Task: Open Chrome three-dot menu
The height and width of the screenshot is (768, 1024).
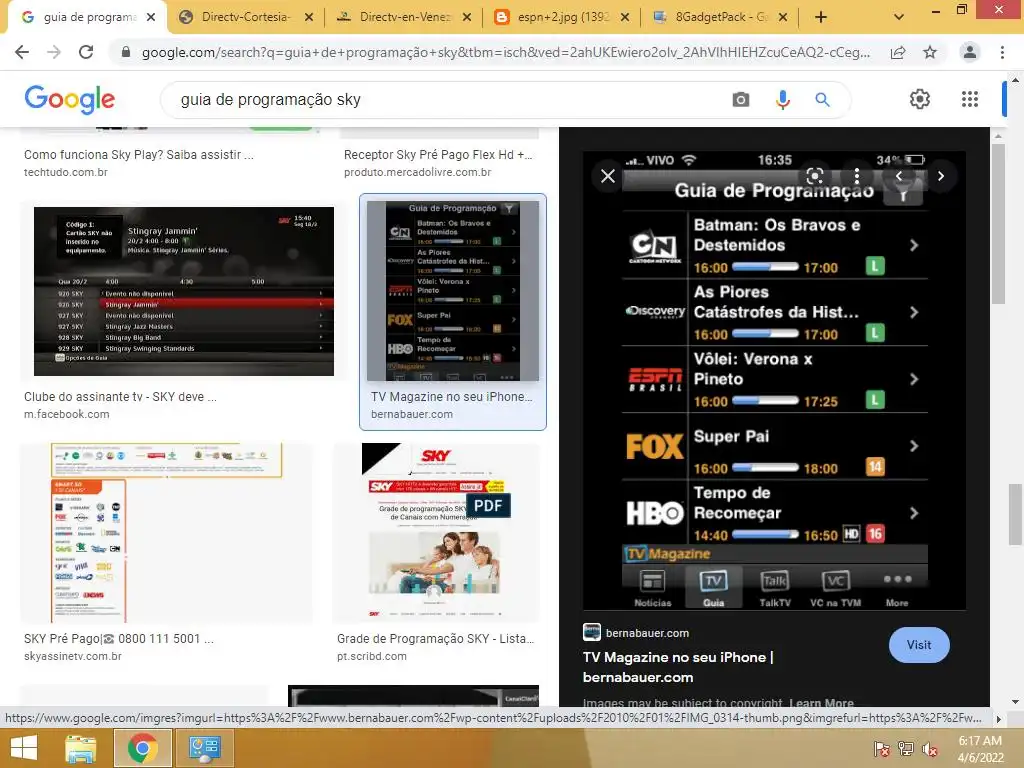Action: coord(1002,52)
